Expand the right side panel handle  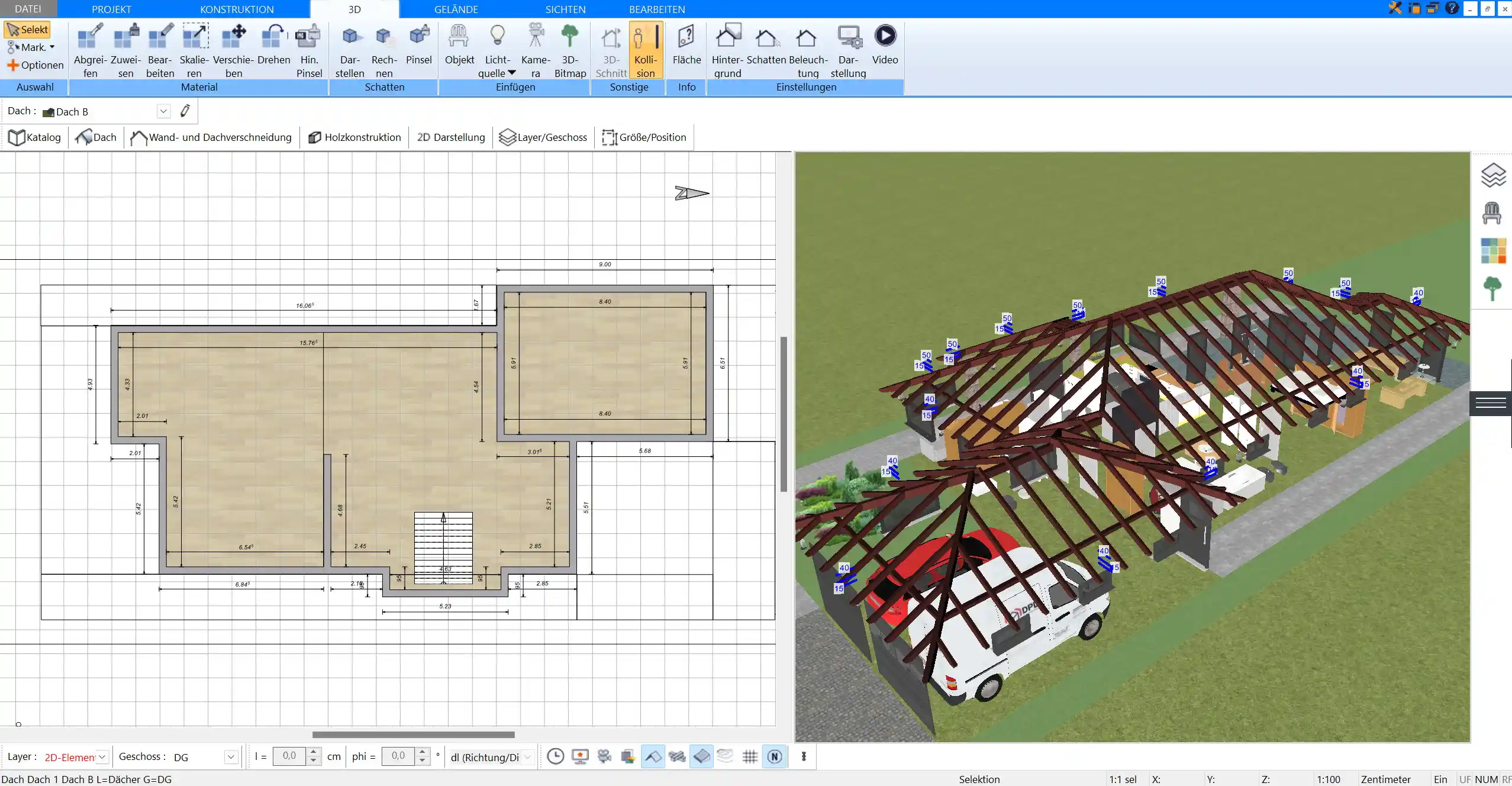click(x=1491, y=404)
